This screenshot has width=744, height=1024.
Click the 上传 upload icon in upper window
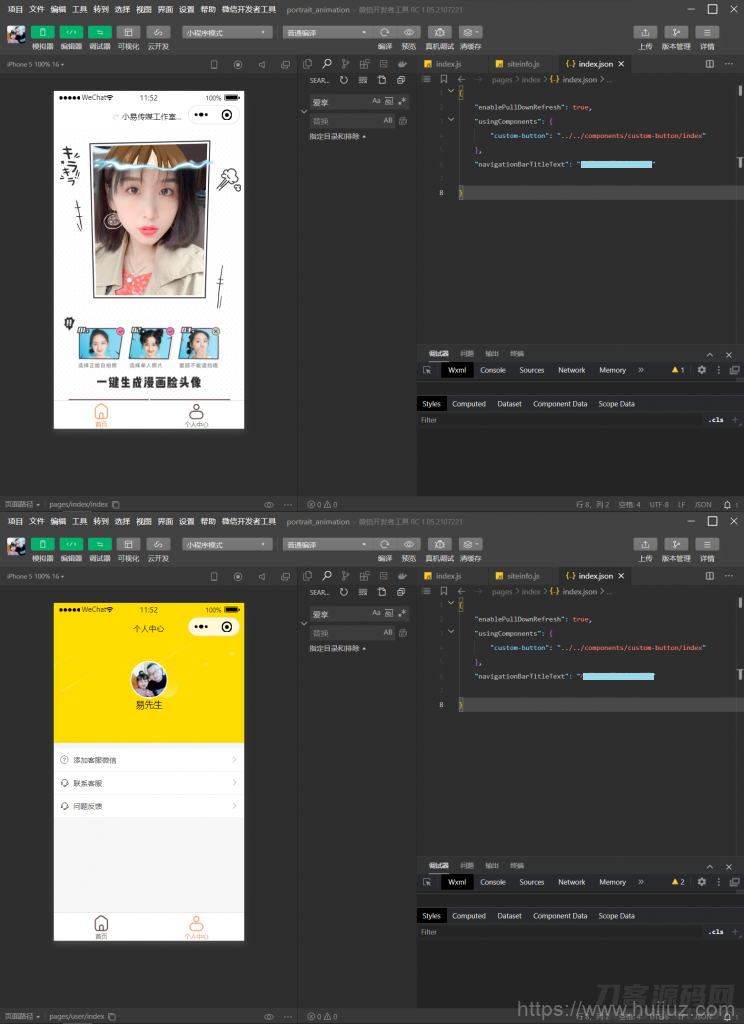point(645,32)
